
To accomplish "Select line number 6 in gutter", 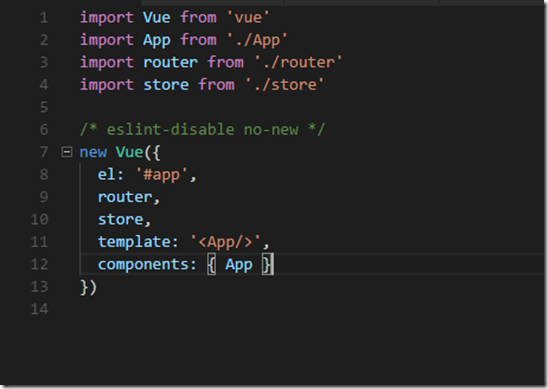I will 44,130.
